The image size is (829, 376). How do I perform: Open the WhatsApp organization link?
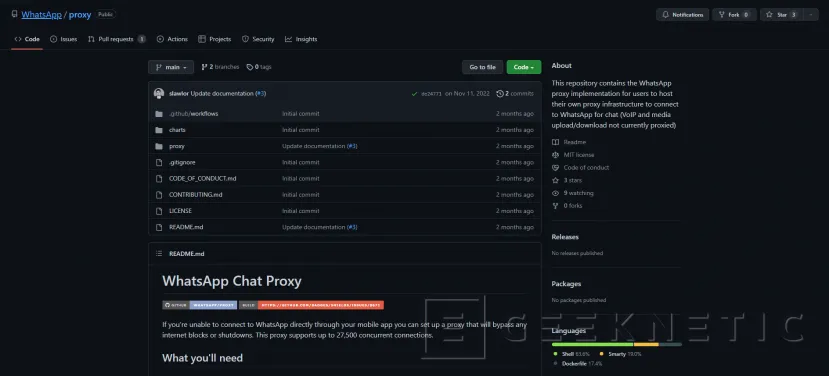pyautogui.click(x=41, y=15)
